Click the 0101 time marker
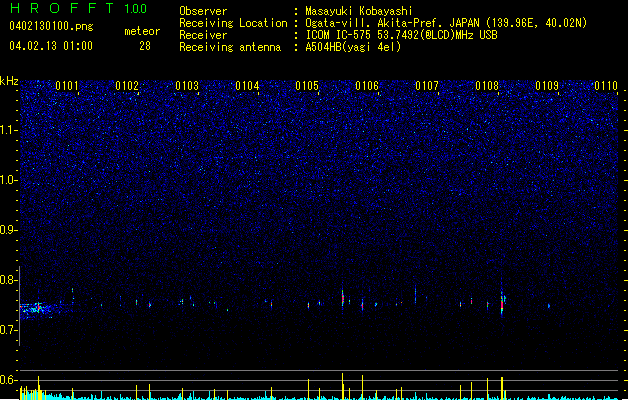Screen dimensions: 629x400 point(67,86)
